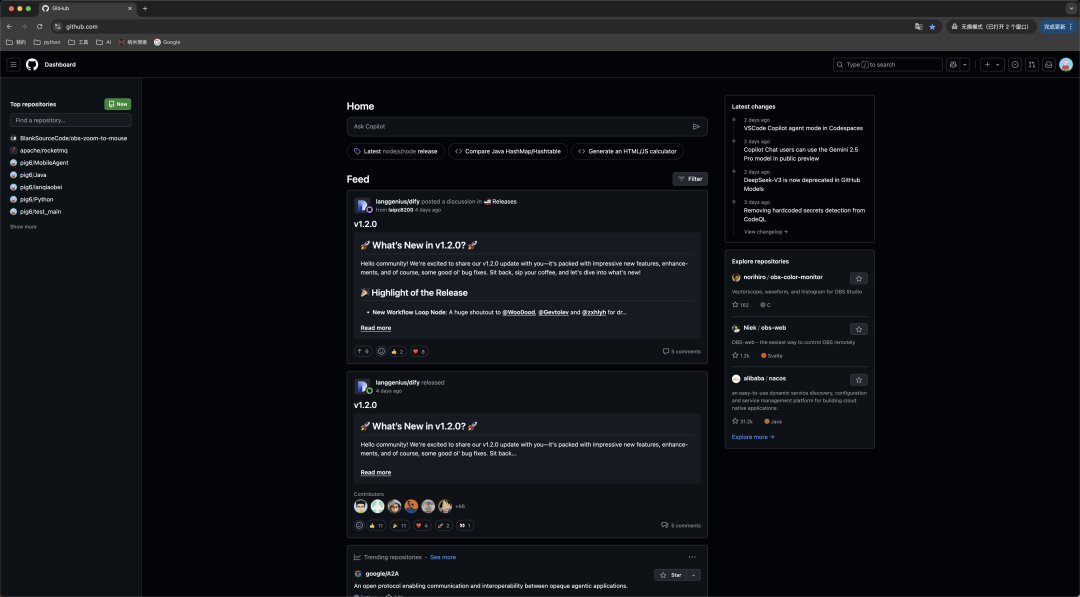Open the Copilot chat icon in header

[x=953, y=65]
